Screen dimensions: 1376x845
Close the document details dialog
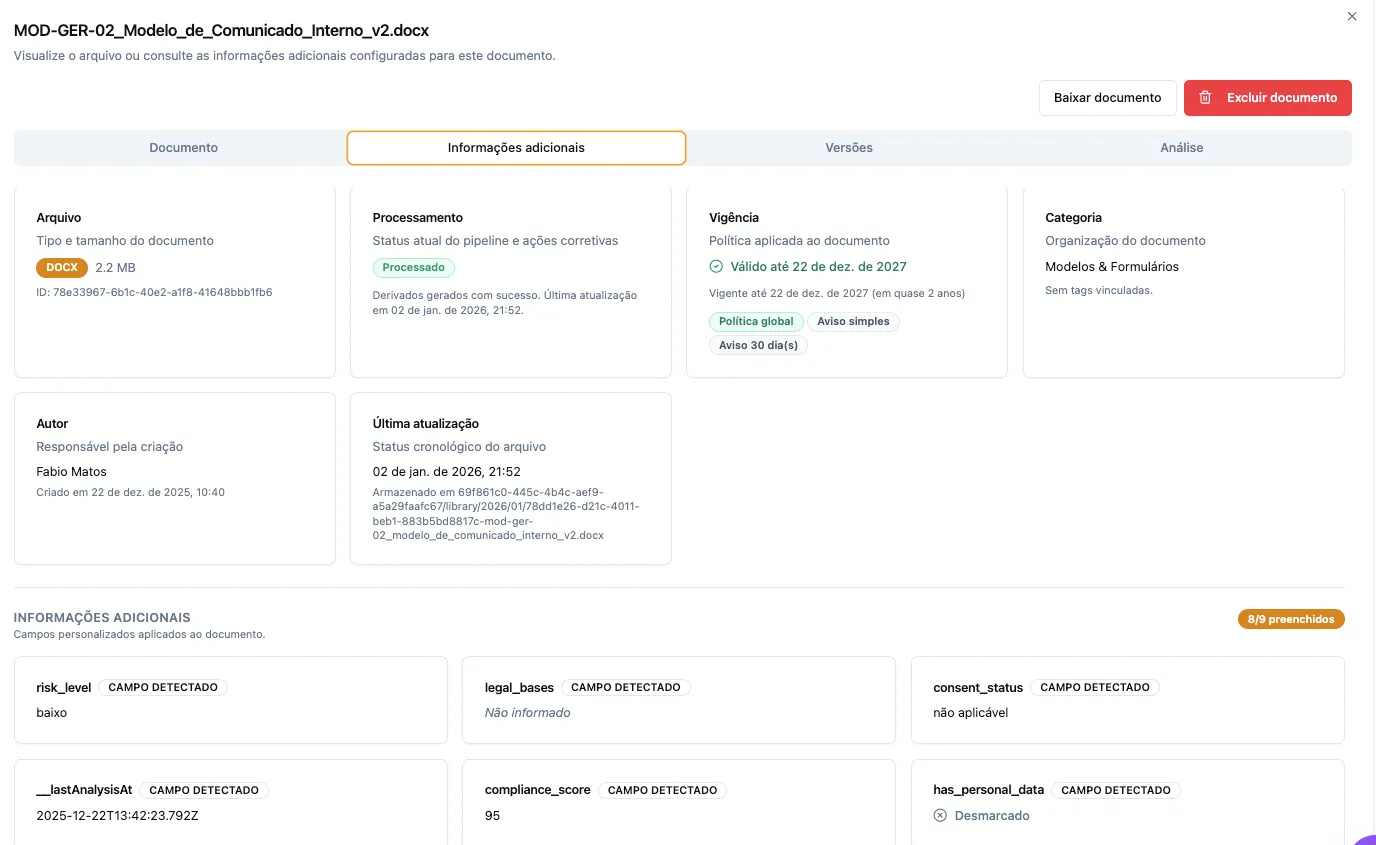tap(1352, 17)
